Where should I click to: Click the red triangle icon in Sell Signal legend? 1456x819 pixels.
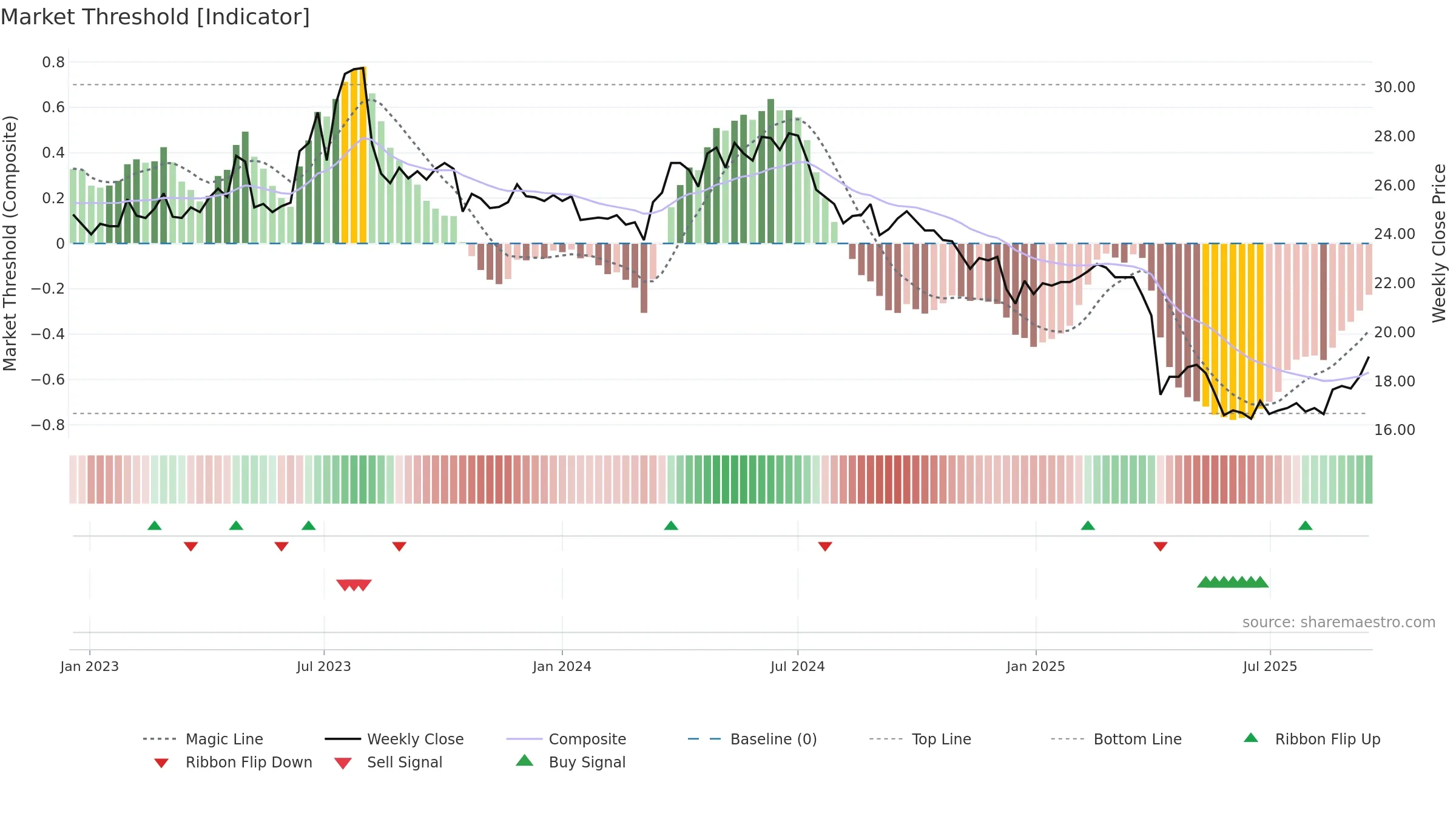point(343,763)
